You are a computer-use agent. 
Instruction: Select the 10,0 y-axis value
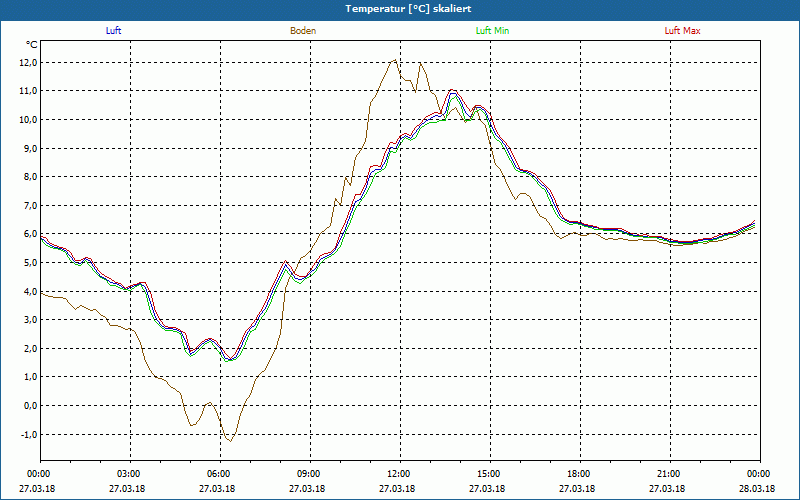click(28, 120)
